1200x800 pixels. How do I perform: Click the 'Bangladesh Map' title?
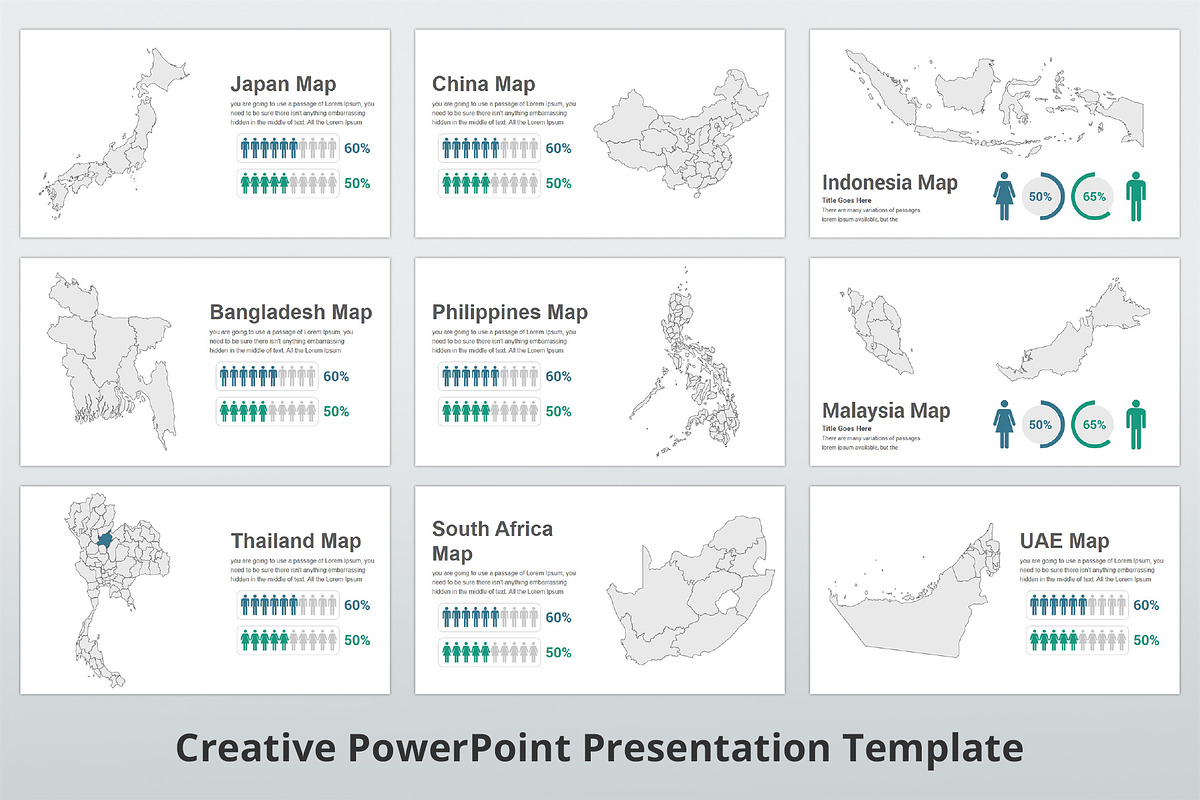tap(291, 313)
